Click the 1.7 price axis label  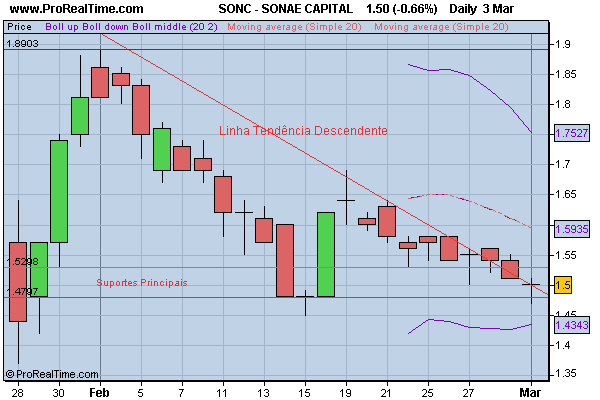pyautogui.click(x=562, y=165)
